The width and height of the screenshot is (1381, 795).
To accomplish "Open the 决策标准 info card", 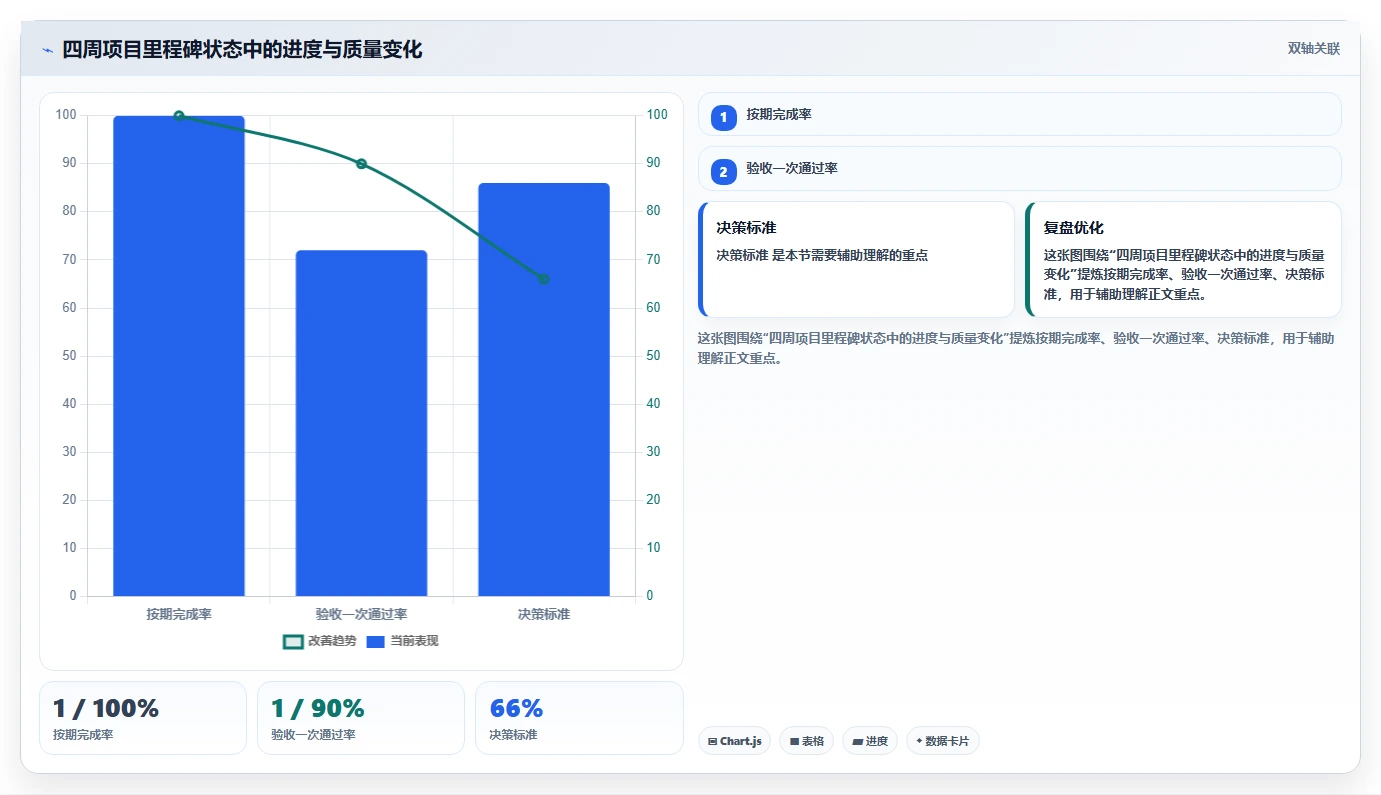I will 856,259.
